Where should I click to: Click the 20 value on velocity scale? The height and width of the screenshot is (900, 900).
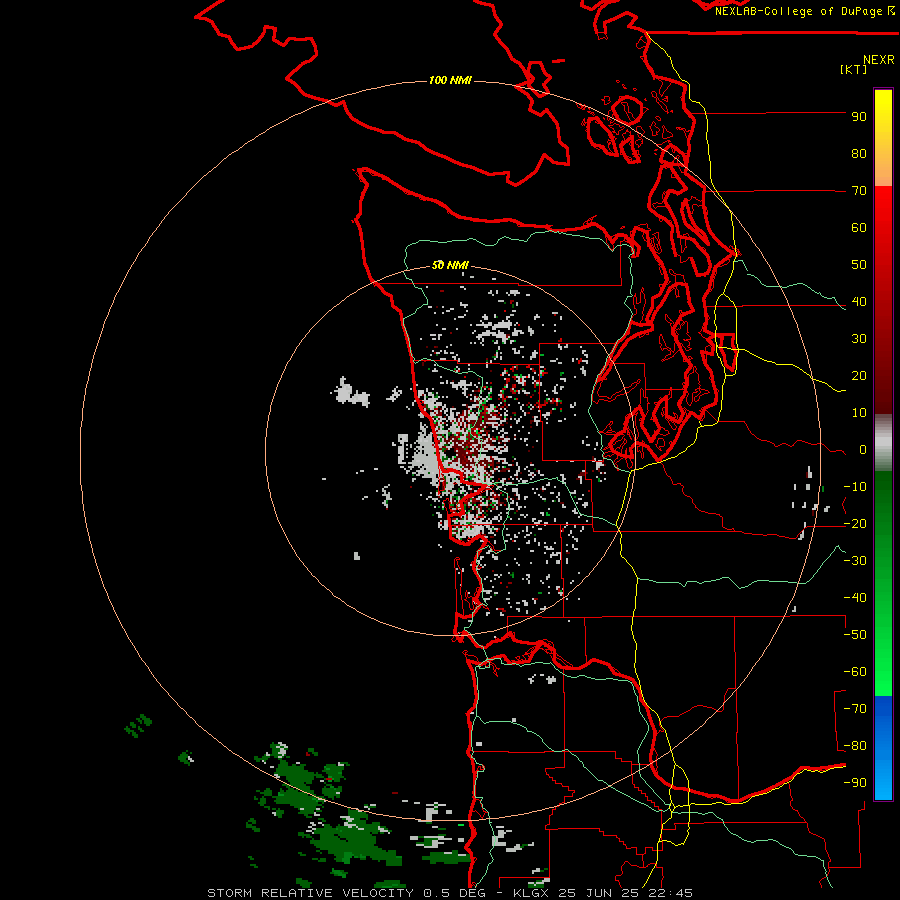click(859, 376)
